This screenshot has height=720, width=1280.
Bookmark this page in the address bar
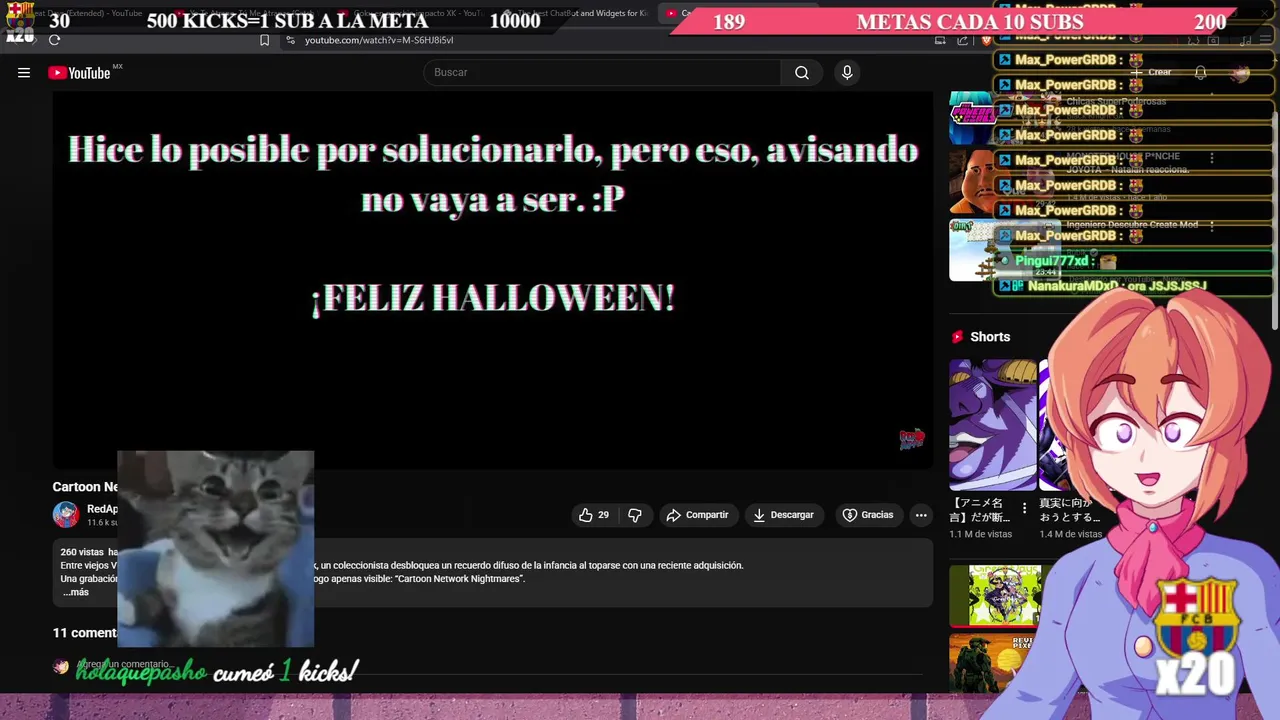click(264, 40)
